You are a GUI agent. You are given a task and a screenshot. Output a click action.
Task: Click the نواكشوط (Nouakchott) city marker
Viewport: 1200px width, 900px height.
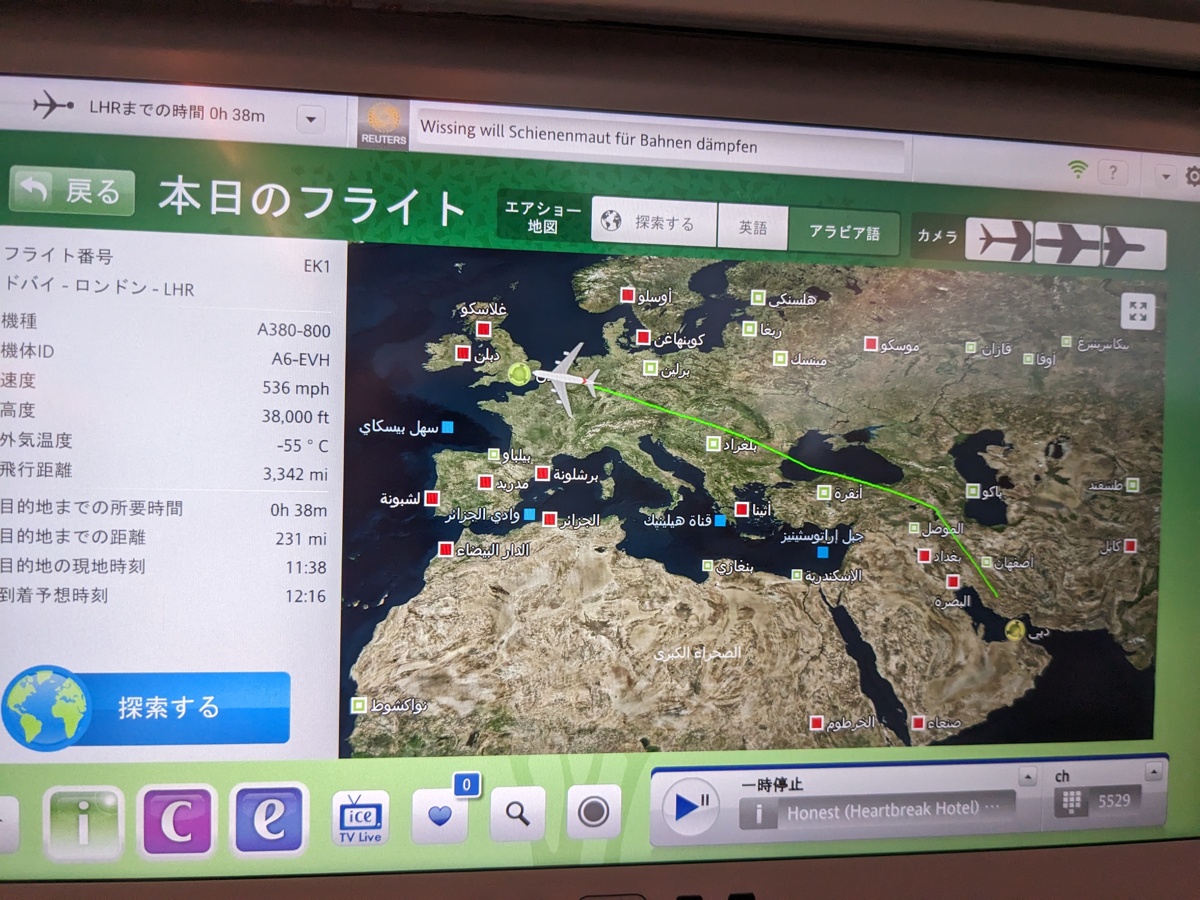click(x=359, y=705)
